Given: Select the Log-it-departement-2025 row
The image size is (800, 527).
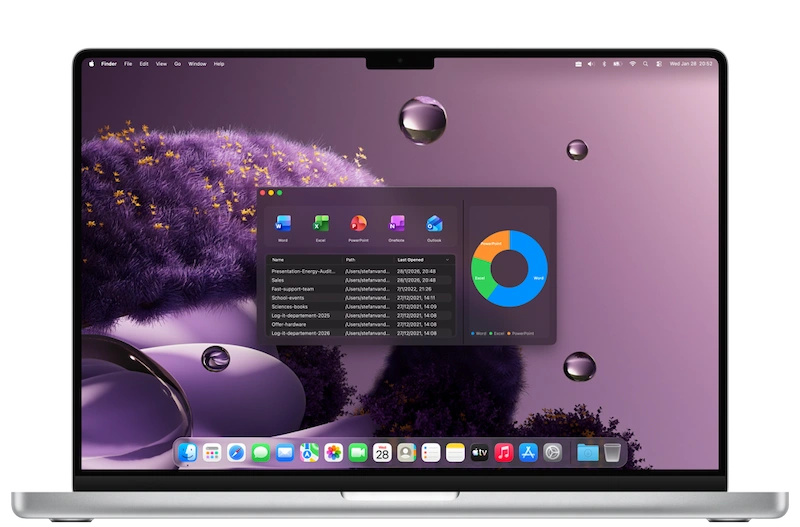Looking at the screenshot, I should pos(360,316).
